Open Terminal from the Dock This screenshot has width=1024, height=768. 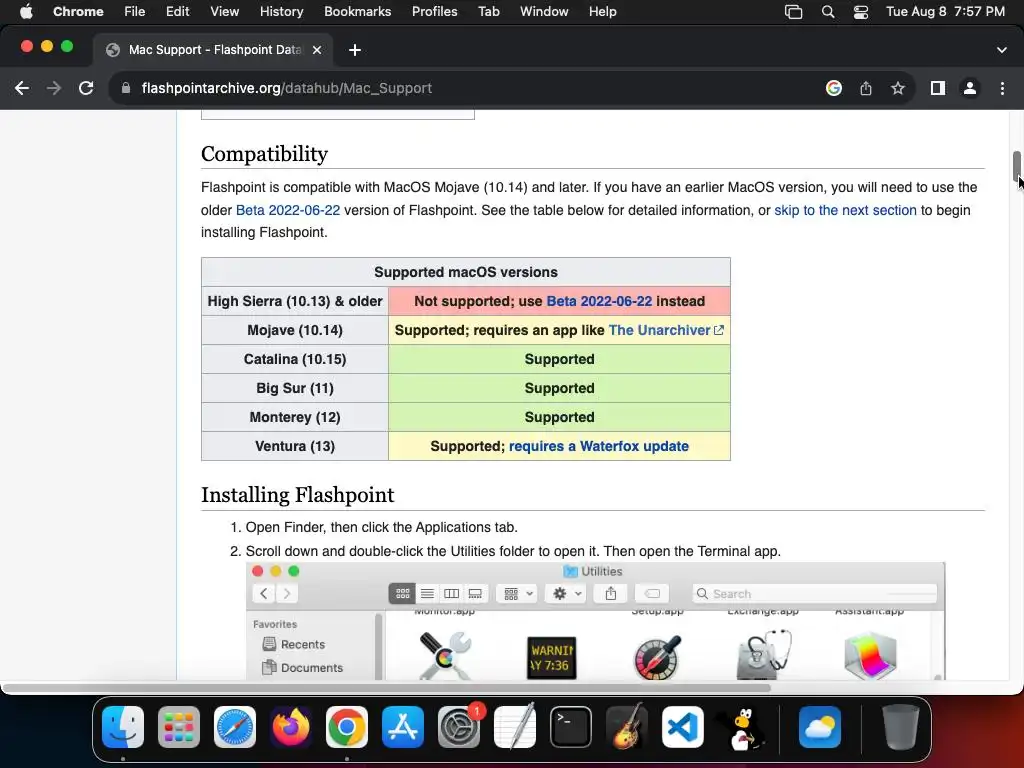pyautogui.click(x=571, y=727)
